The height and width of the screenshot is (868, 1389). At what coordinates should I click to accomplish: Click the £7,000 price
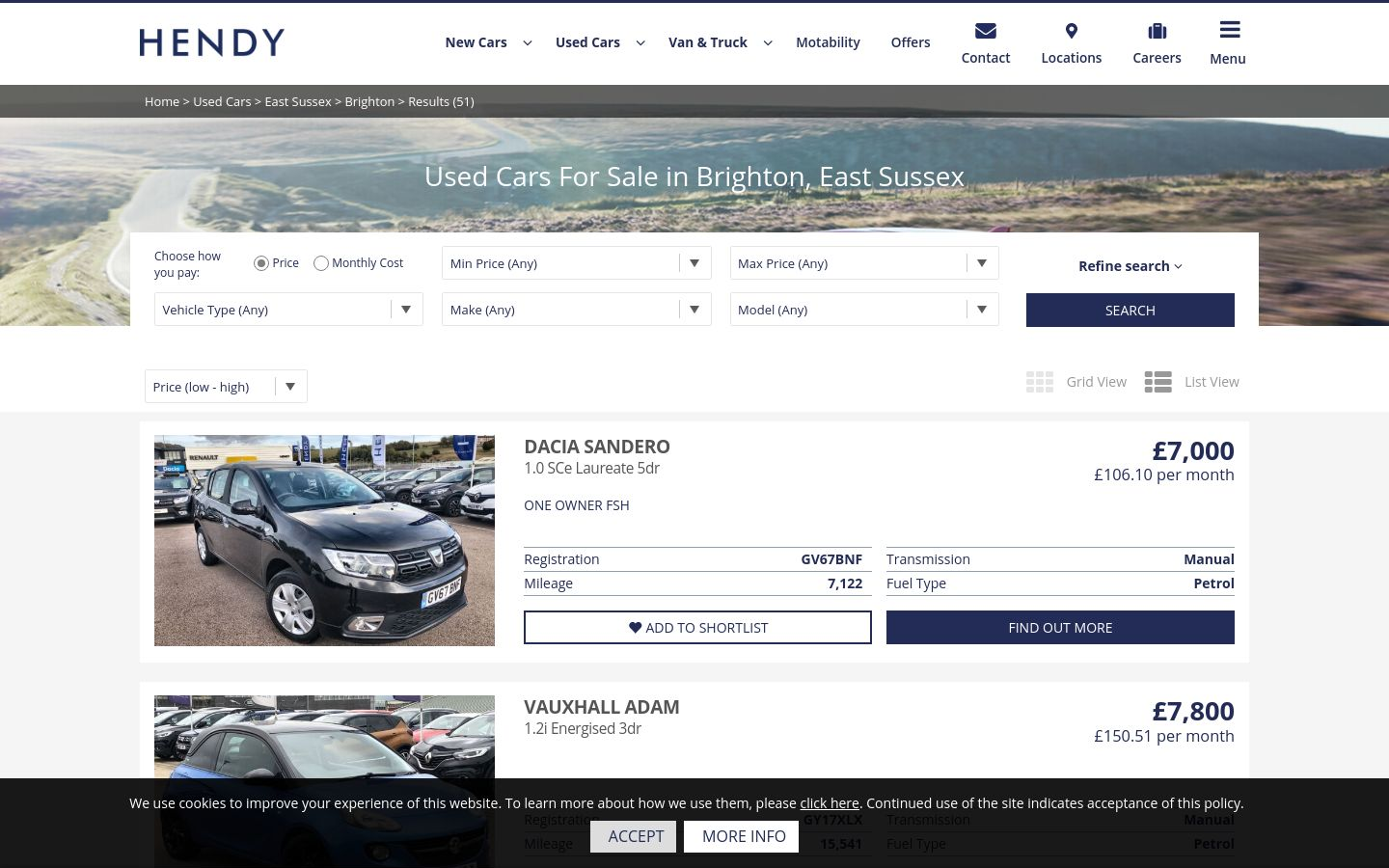click(x=1193, y=450)
